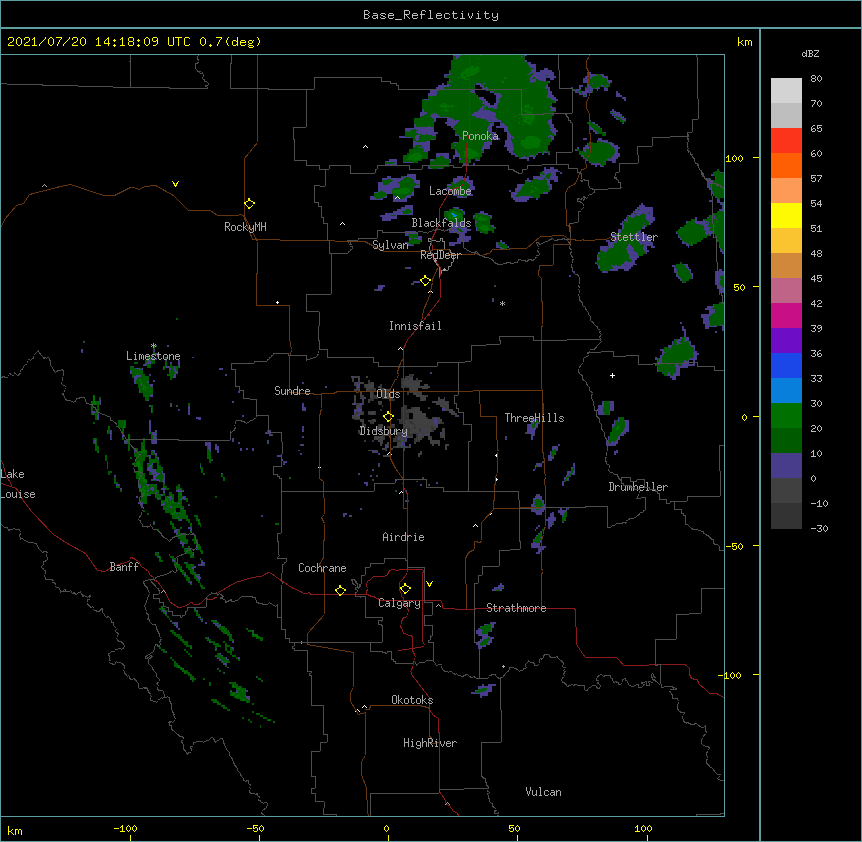Select the Drumheller town label
Viewport: 862px width, 842px height.
638,487
